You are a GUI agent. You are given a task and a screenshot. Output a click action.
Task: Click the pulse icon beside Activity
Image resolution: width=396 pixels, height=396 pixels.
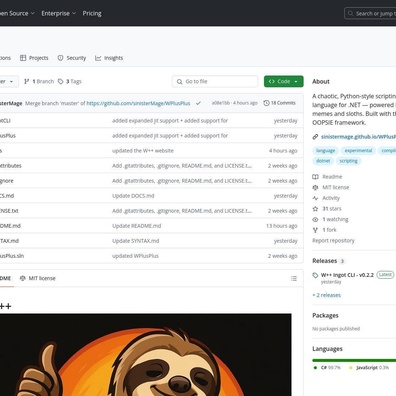(x=315, y=198)
